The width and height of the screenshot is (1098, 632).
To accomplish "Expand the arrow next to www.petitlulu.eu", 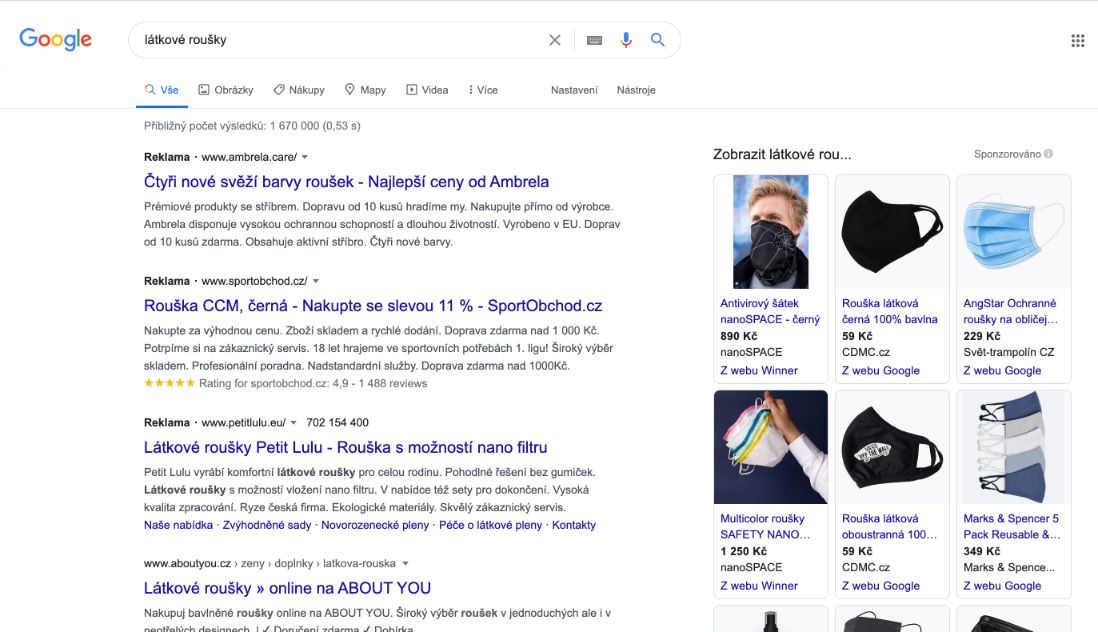I will click(x=293, y=423).
